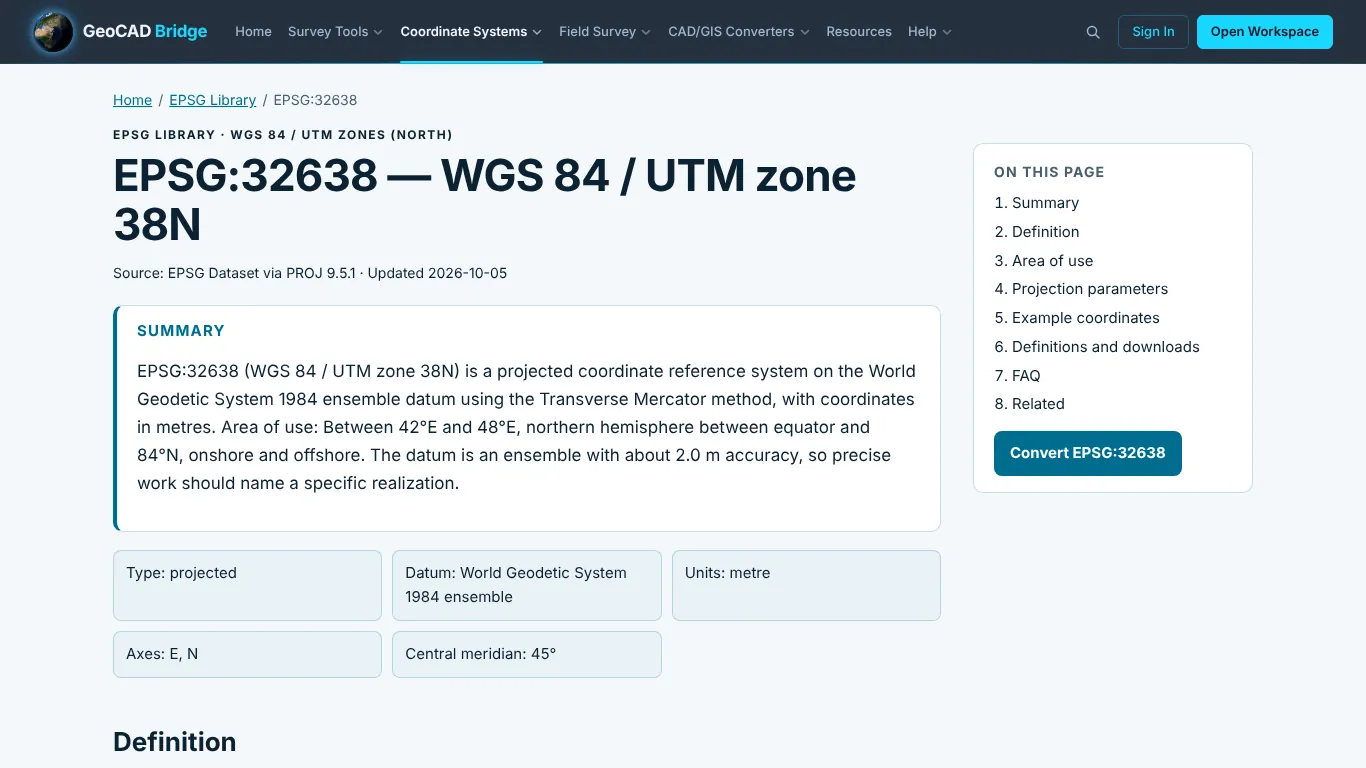Open the CAD/GIS Converters dropdown
This screenshot has width=1366, height=768.
(x=739, y=31)
